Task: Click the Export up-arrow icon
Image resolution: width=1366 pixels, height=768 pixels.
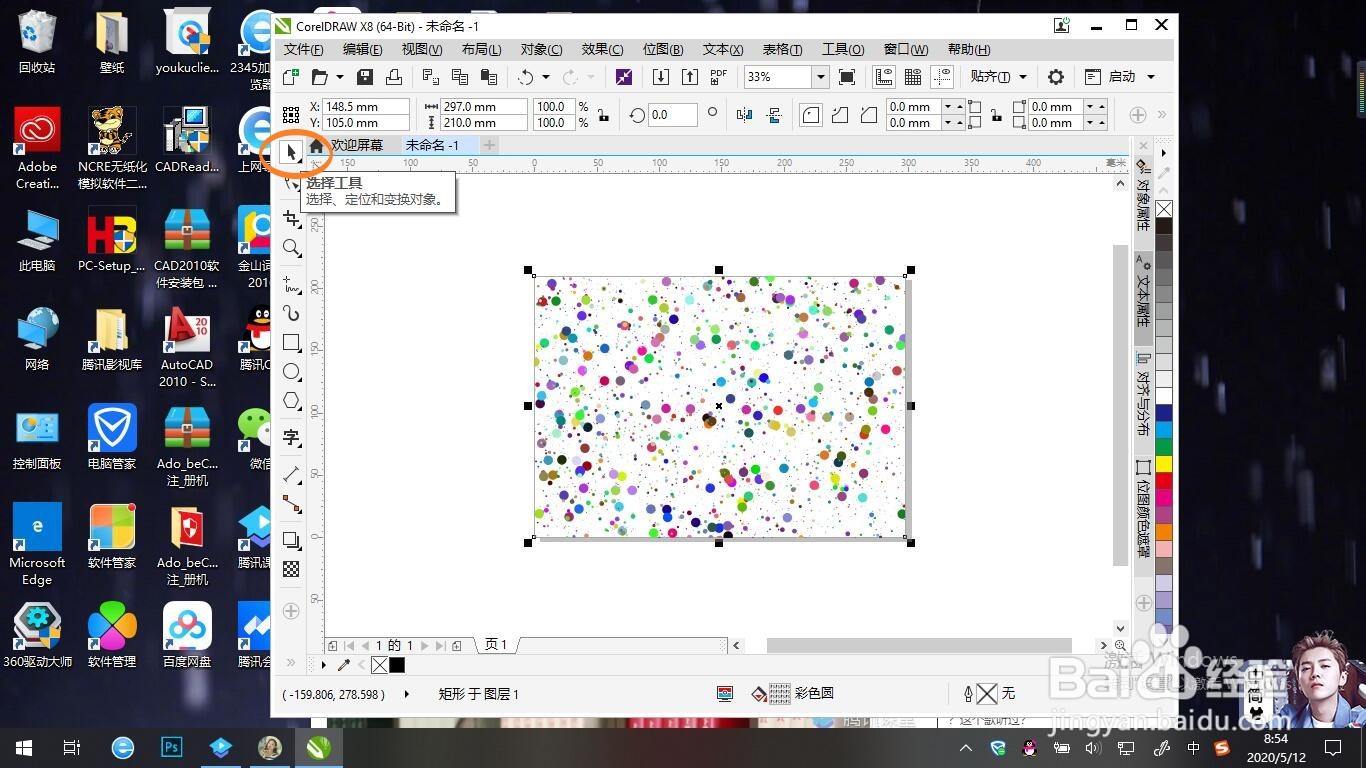Action: pos(690,77)
